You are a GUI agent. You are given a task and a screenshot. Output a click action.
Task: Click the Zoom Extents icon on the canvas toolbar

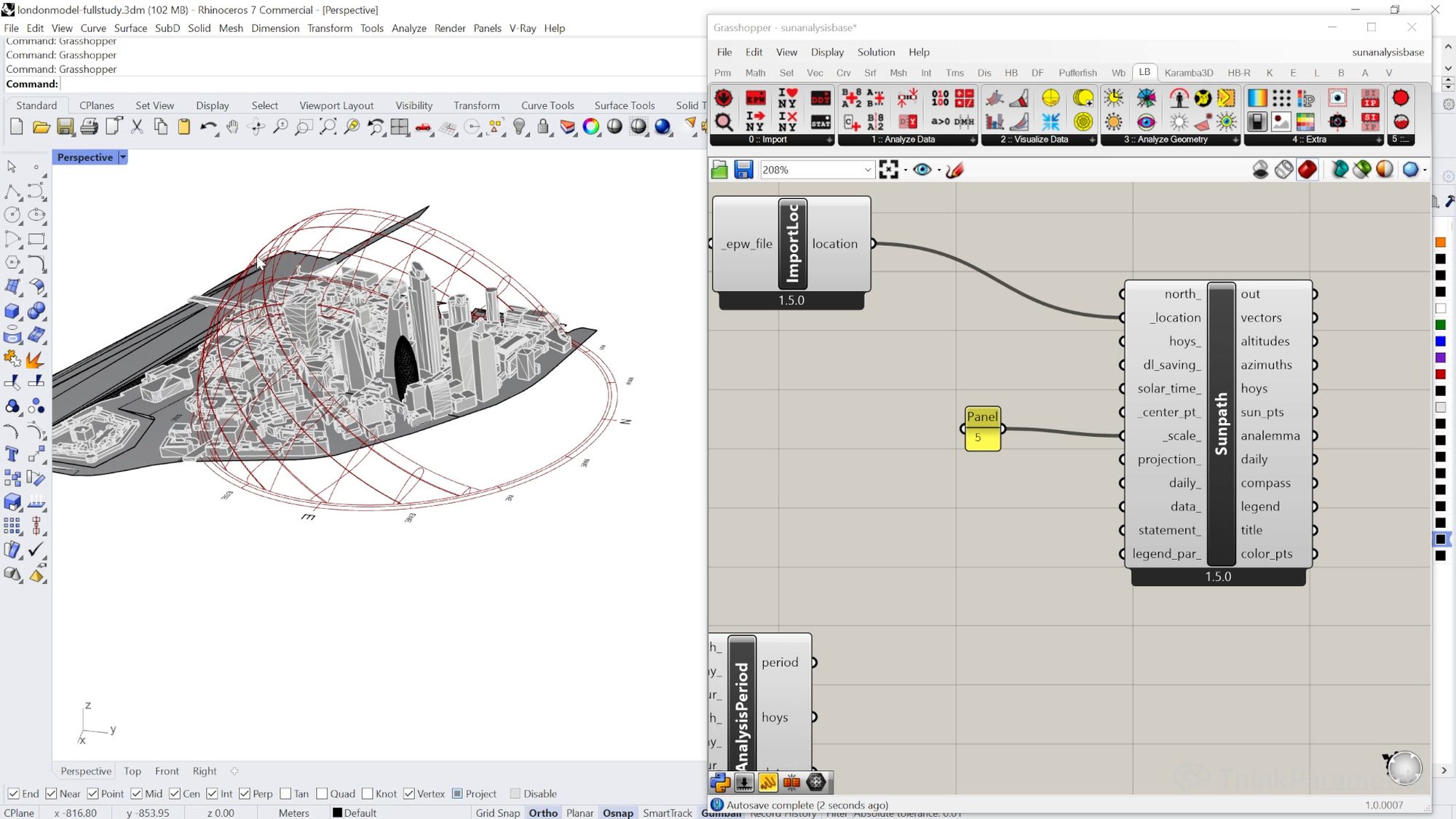coord(888,170)
